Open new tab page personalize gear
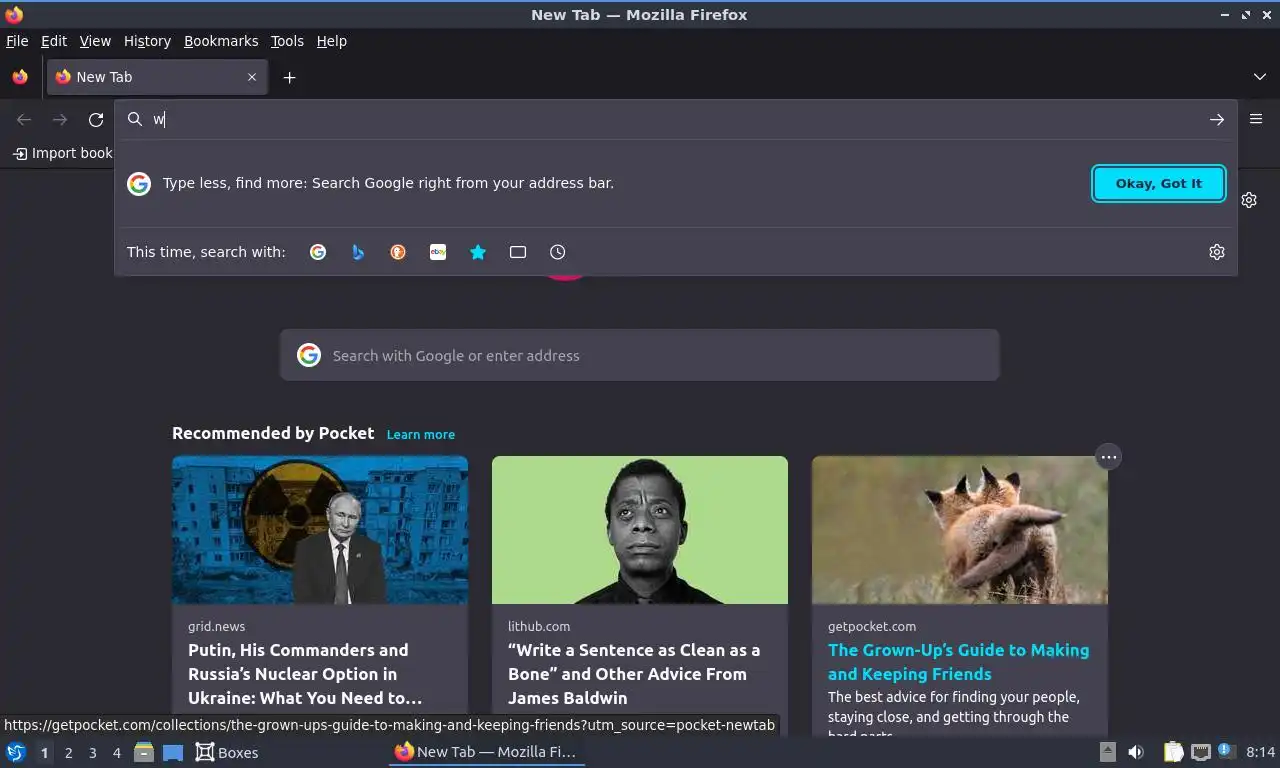 1249,200
